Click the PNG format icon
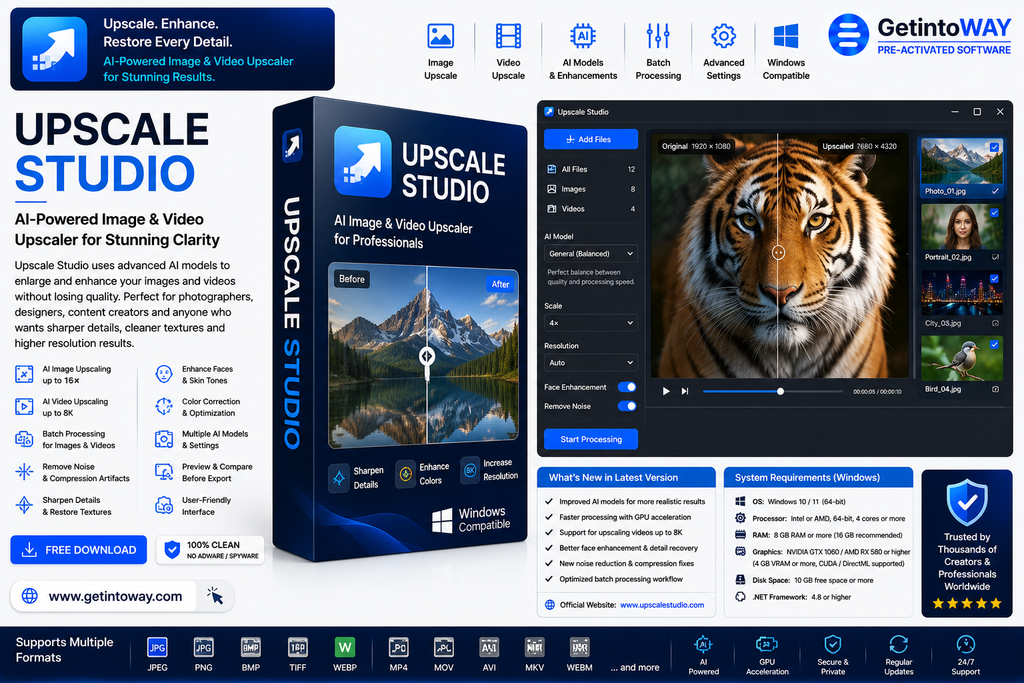The image size is (1024, 683). 204,648
